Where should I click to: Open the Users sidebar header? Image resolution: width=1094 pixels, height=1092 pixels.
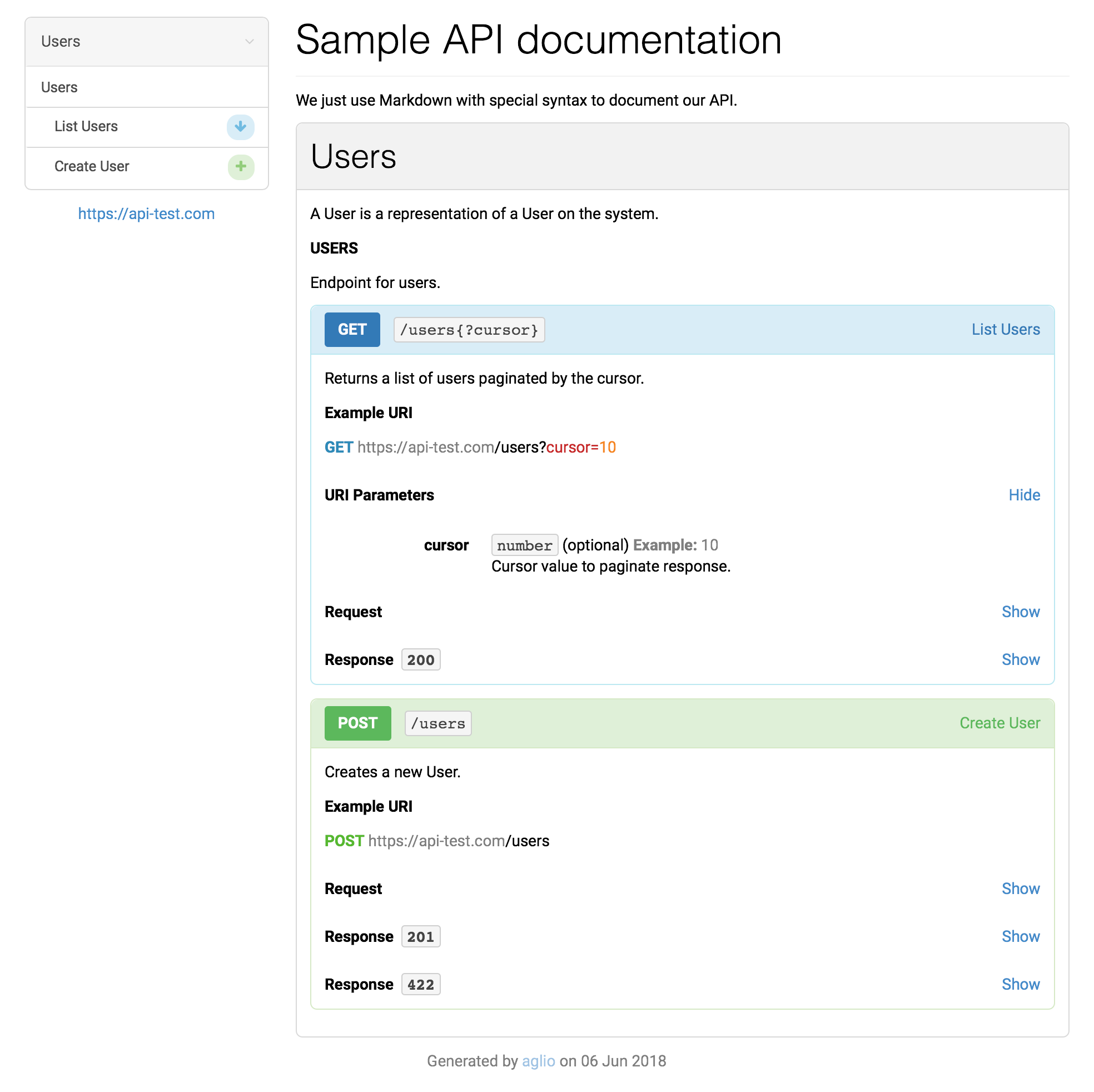pyautogui.click(x=147, y=42)
